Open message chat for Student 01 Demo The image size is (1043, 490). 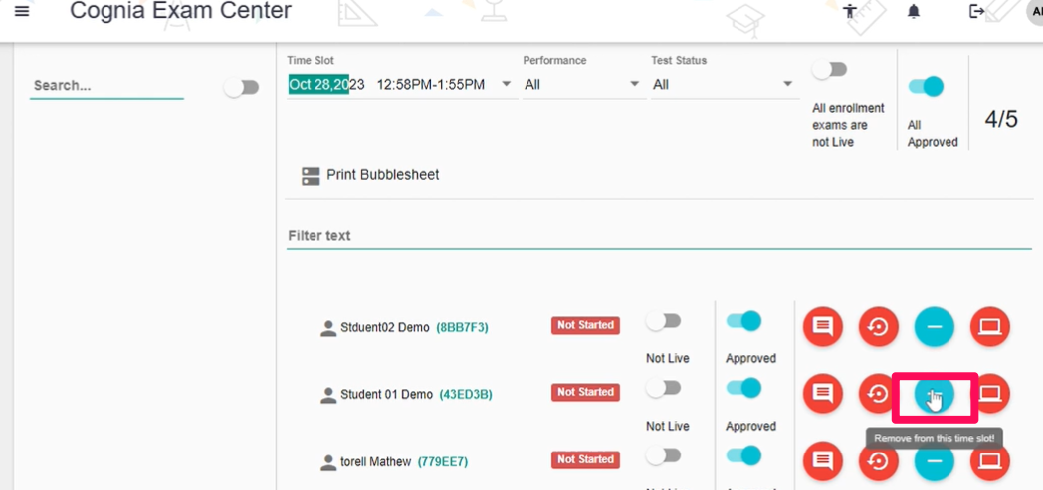pyautogui.click(x=823, y=394)
